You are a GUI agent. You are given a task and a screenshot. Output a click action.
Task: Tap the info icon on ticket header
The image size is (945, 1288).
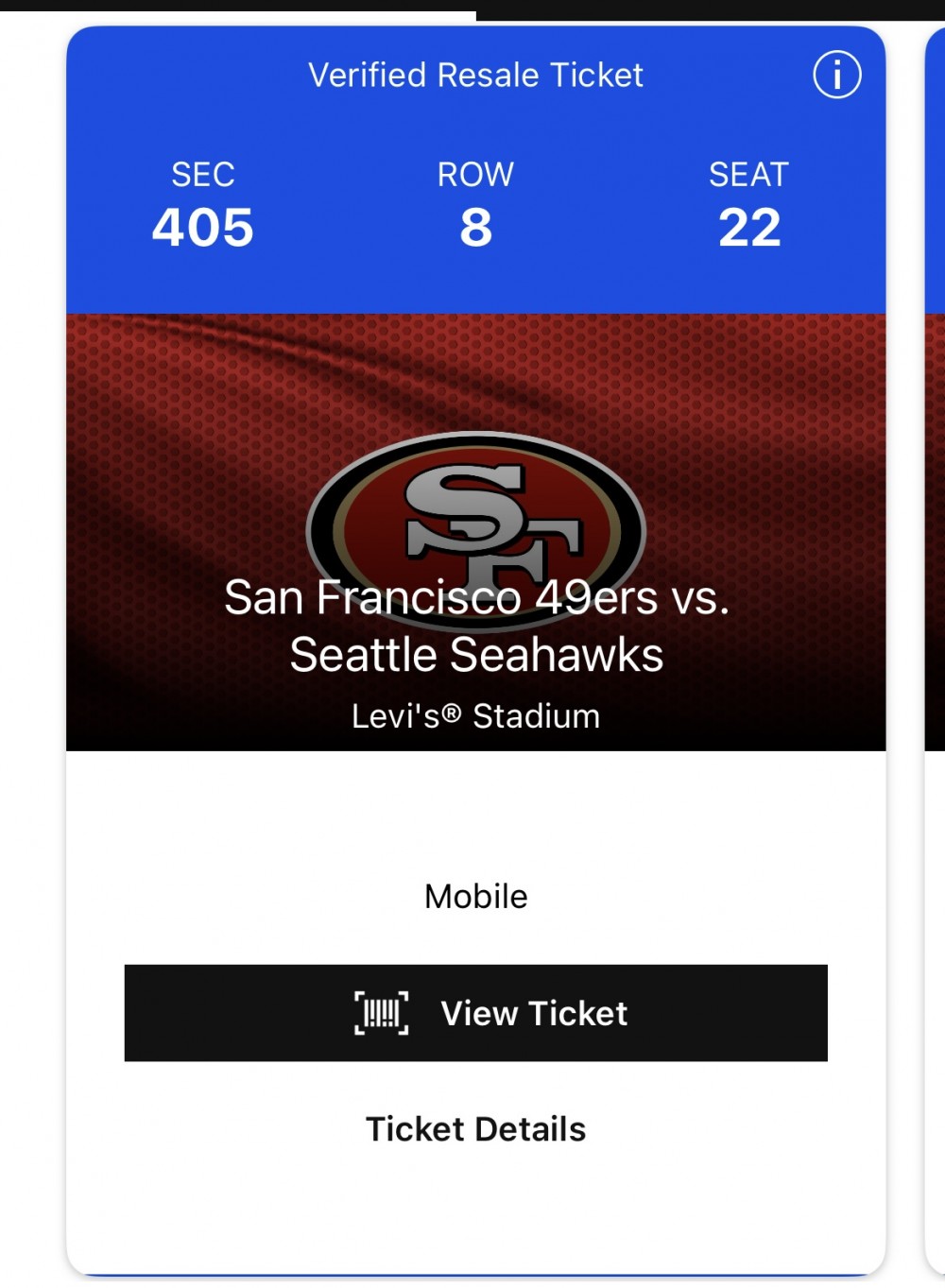coord(836,75)
